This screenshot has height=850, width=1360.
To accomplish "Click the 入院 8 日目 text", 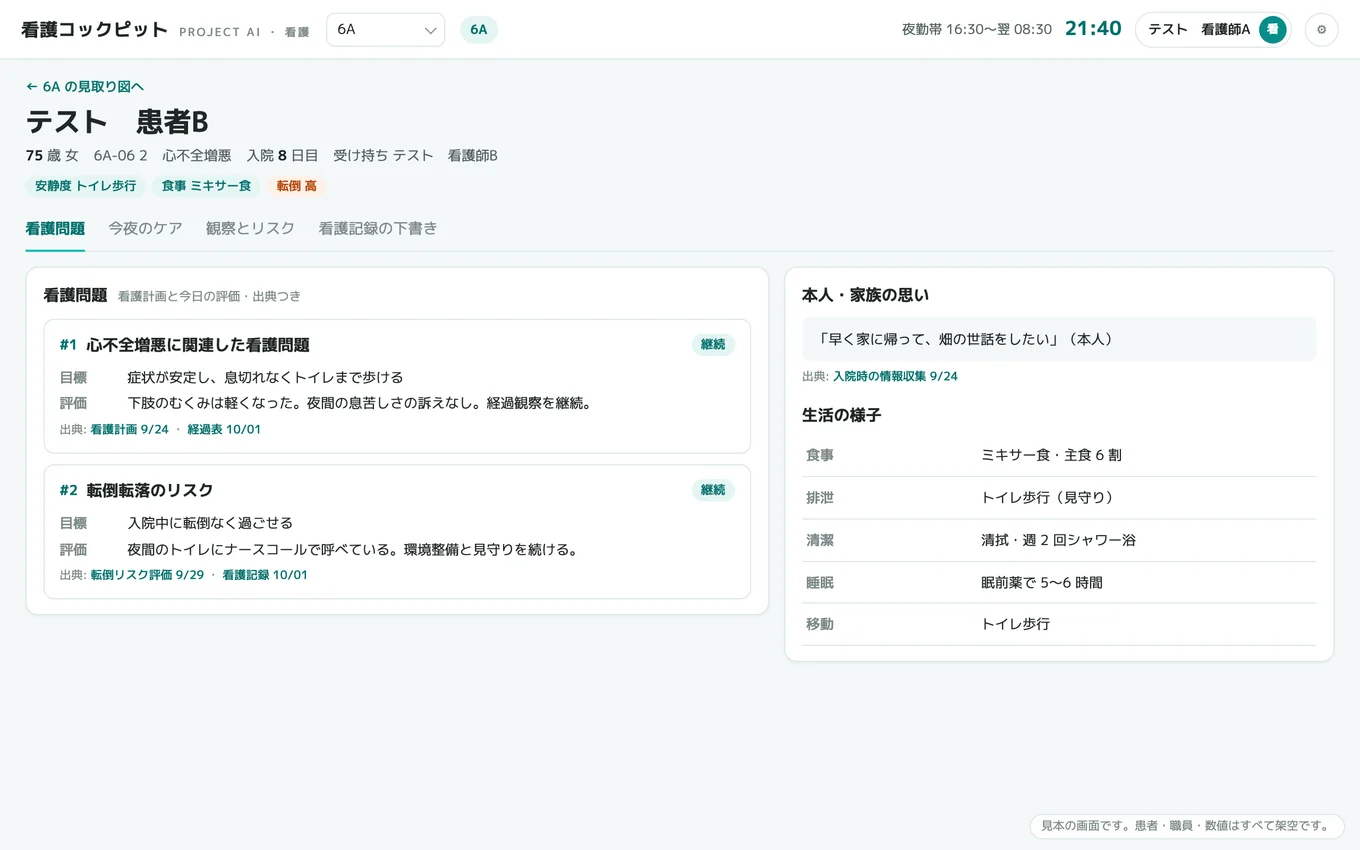I will (x=283, y=156).
